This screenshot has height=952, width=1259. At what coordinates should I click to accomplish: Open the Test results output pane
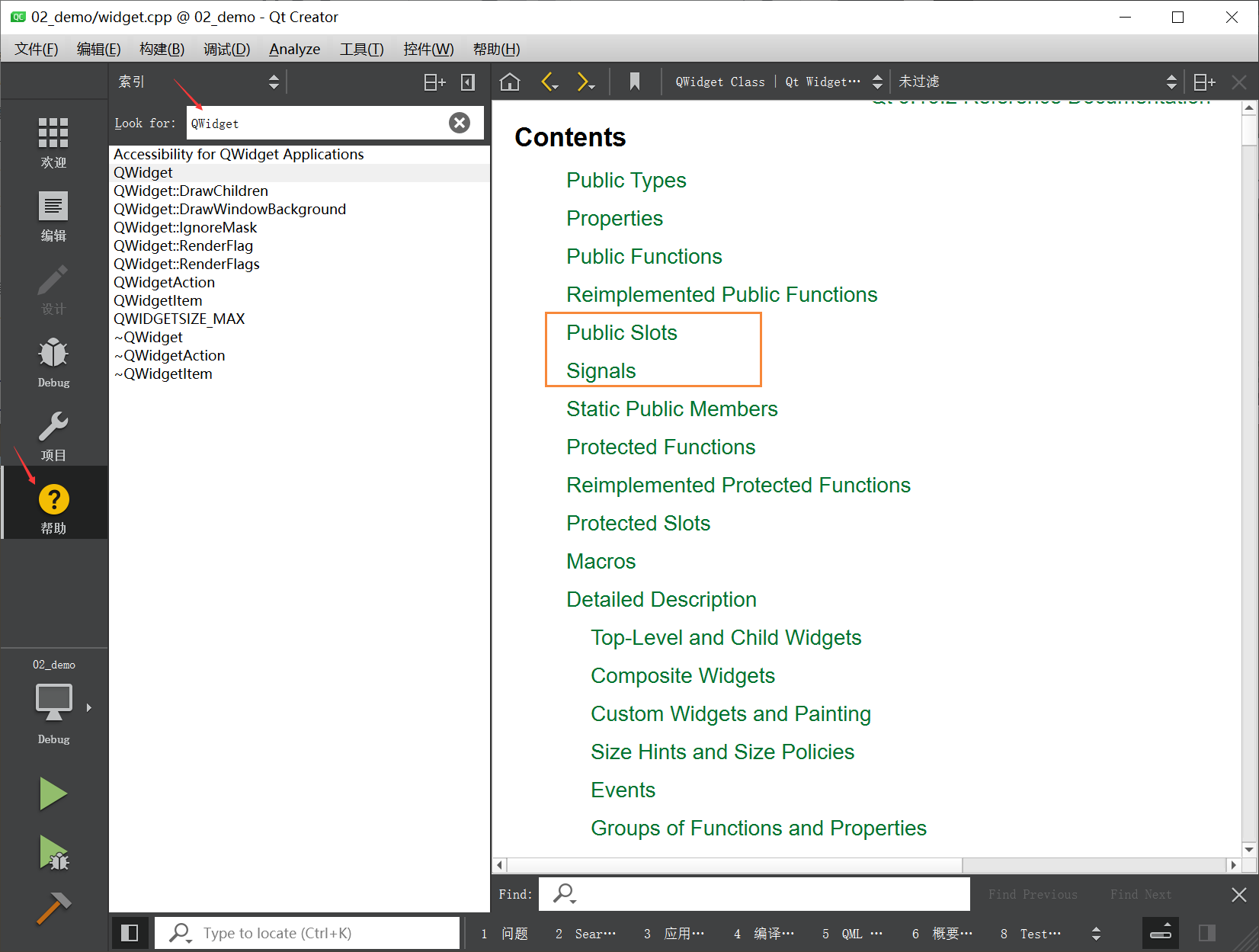pos(1031,933)
